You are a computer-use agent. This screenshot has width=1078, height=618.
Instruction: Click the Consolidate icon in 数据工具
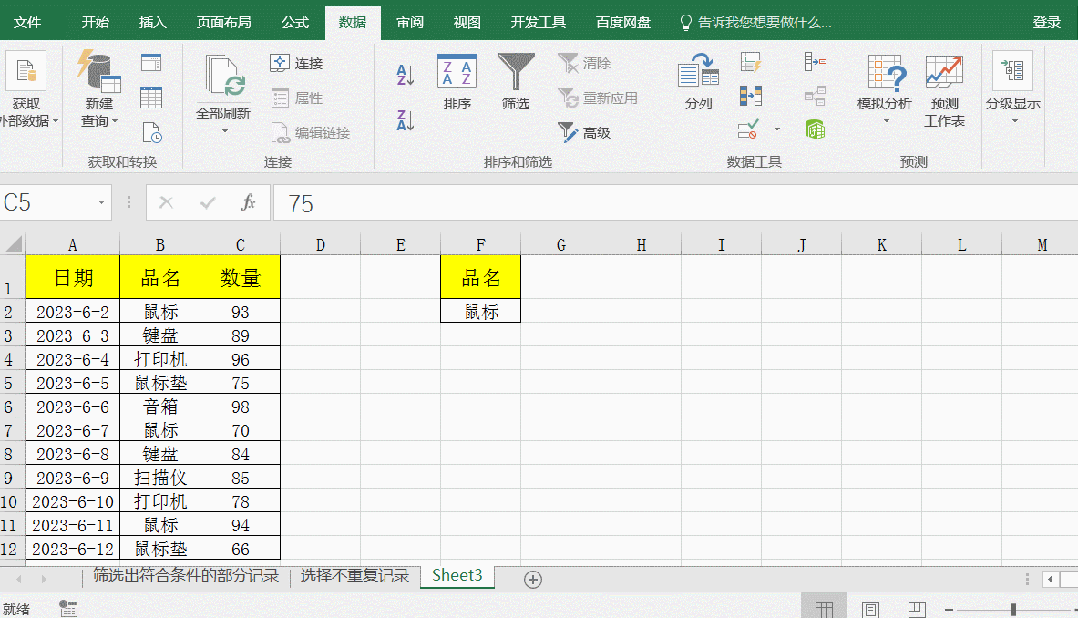click(815, 62)
